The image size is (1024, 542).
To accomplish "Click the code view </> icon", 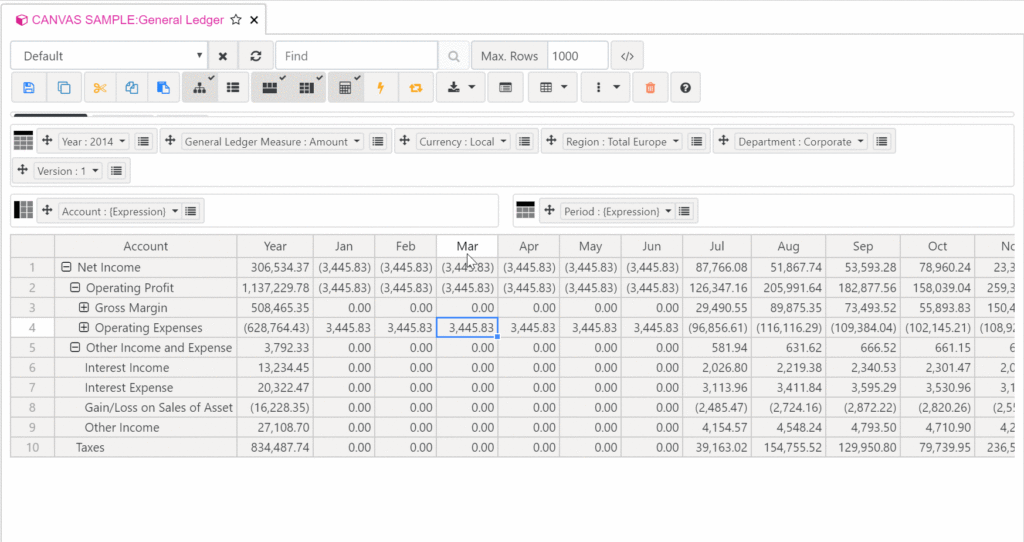I will 627,56.
